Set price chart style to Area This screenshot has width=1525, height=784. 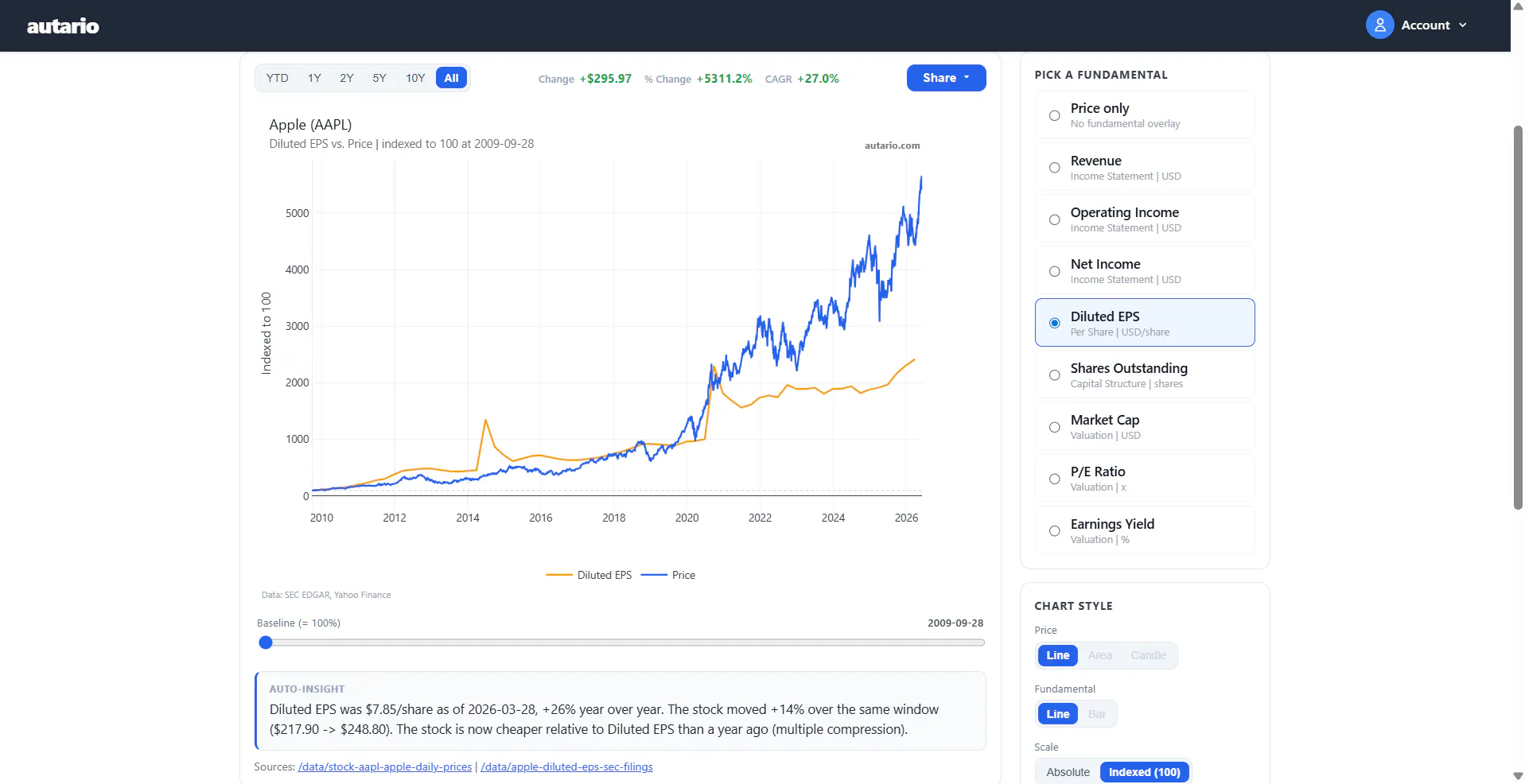1100,655
